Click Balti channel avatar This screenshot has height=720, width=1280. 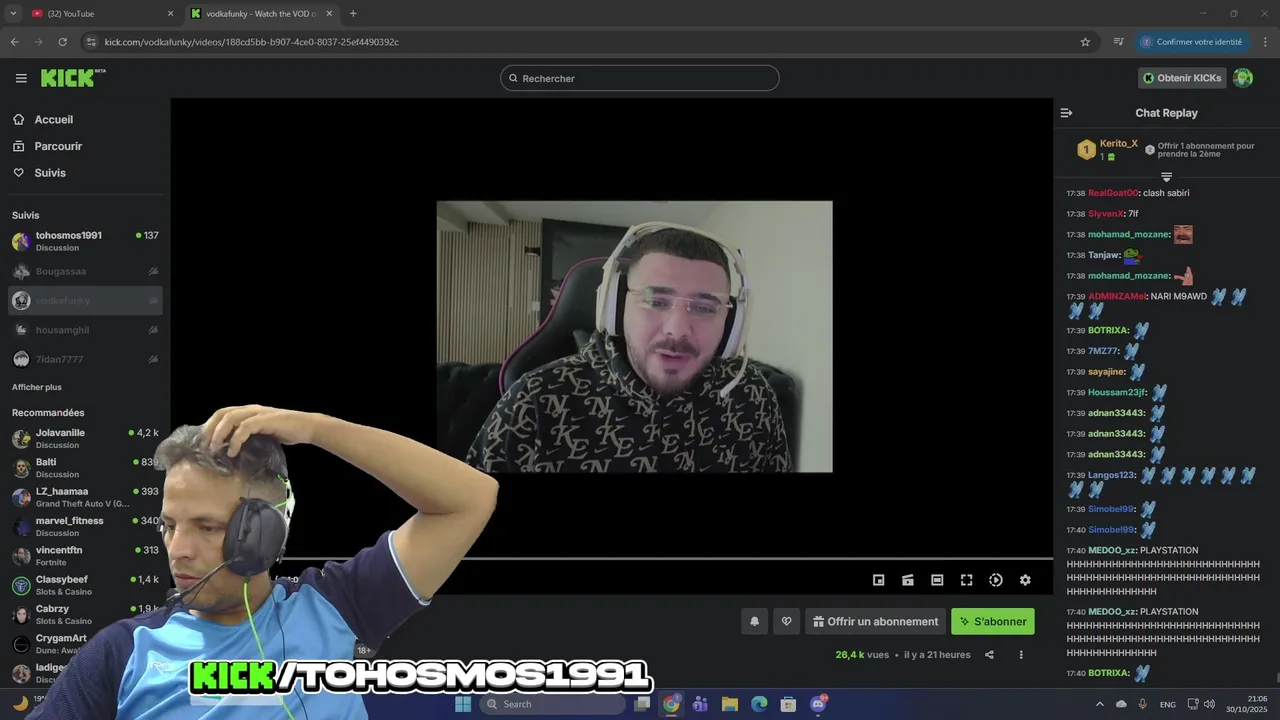coord(21,468)
